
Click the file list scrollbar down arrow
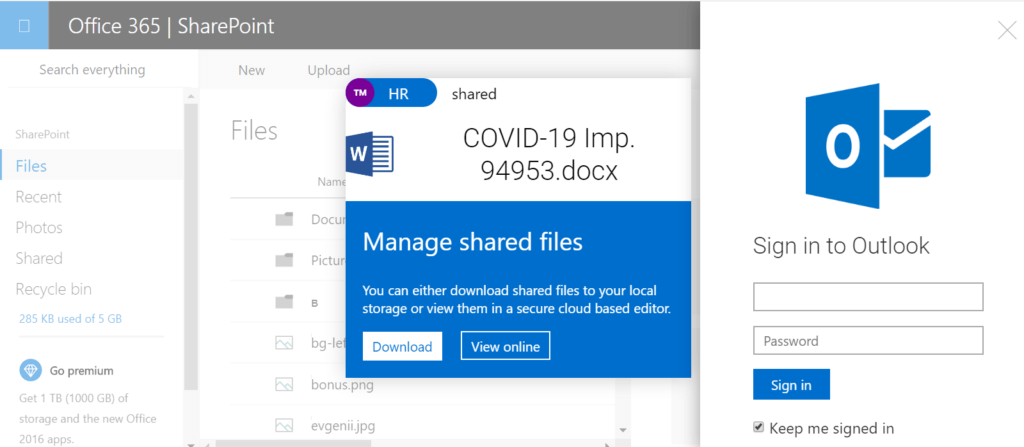623,429
